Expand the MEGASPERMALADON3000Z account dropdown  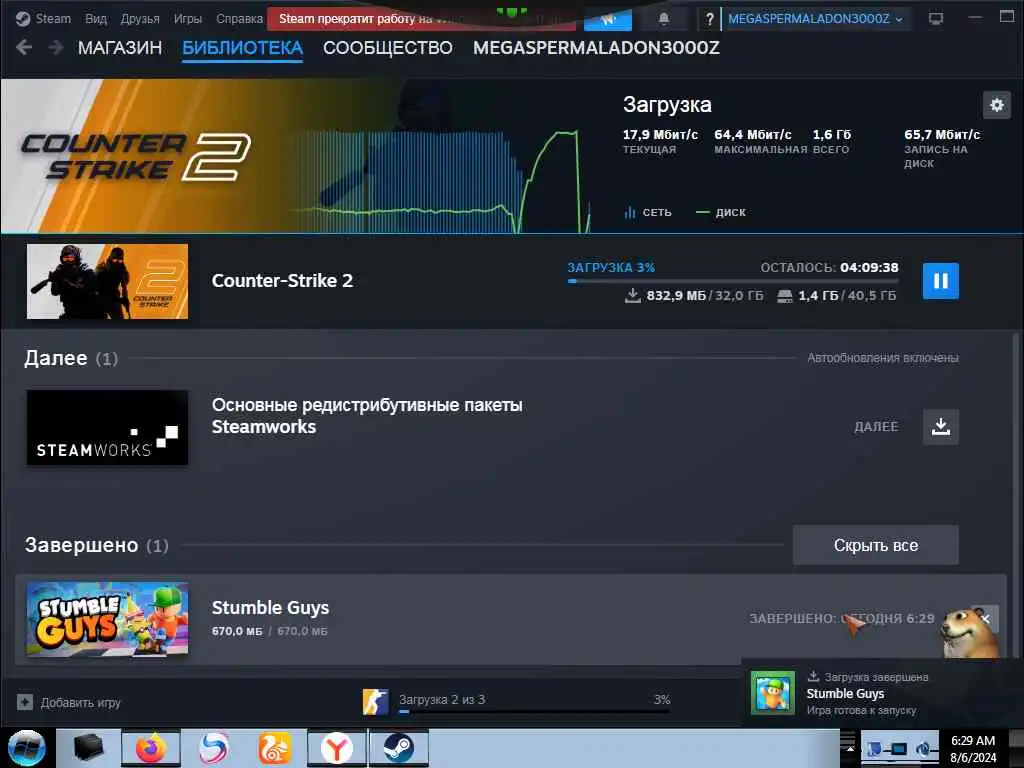tap(815, 19)
